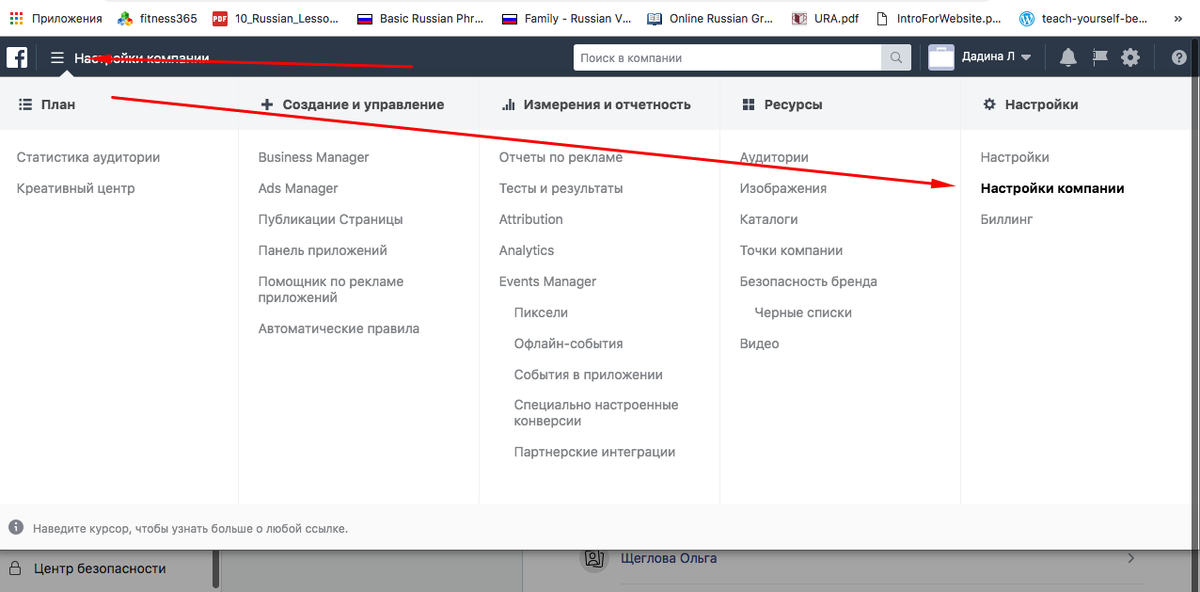Open Тесты и результаты
Screen dimensions: 1200x592
(x=561, y=188)
